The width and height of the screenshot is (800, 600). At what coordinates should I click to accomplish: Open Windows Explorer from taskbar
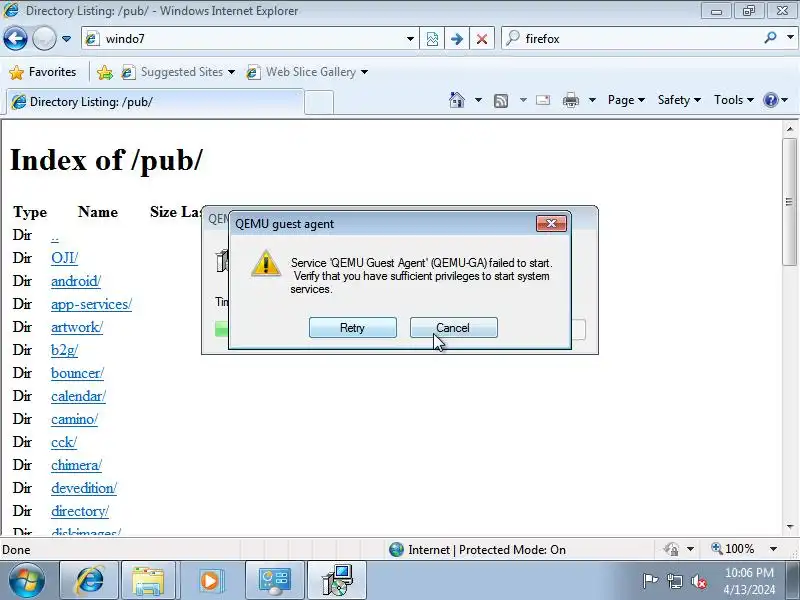coord(148,581)
